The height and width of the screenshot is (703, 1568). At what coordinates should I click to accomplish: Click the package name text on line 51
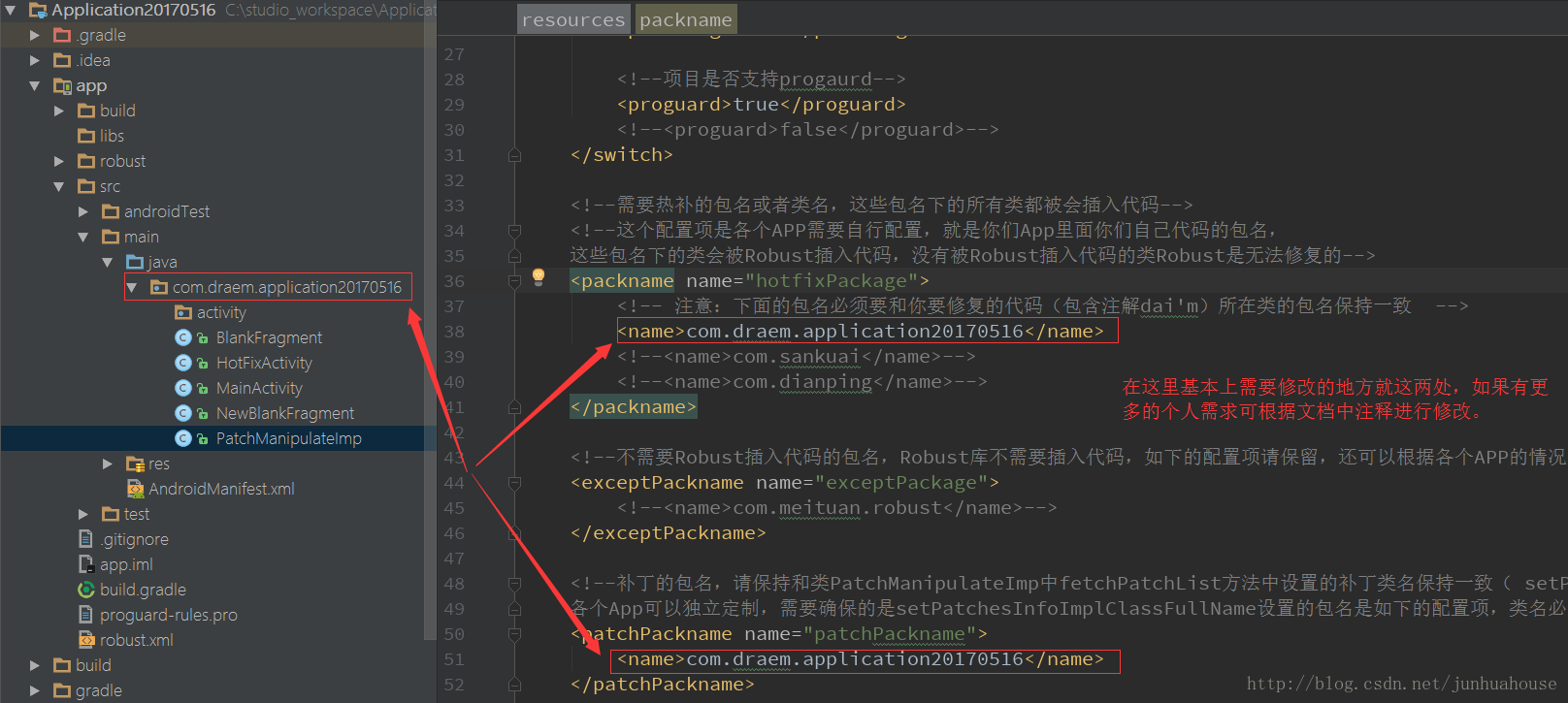pos(855,659)
